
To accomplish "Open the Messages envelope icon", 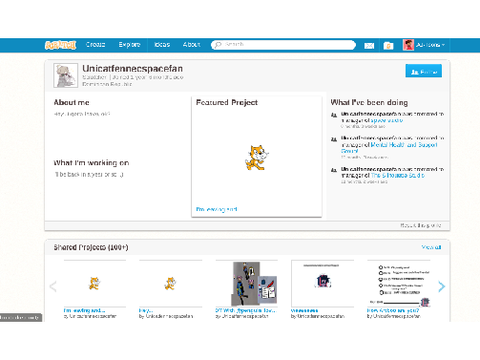I will (x=369, y=46).
